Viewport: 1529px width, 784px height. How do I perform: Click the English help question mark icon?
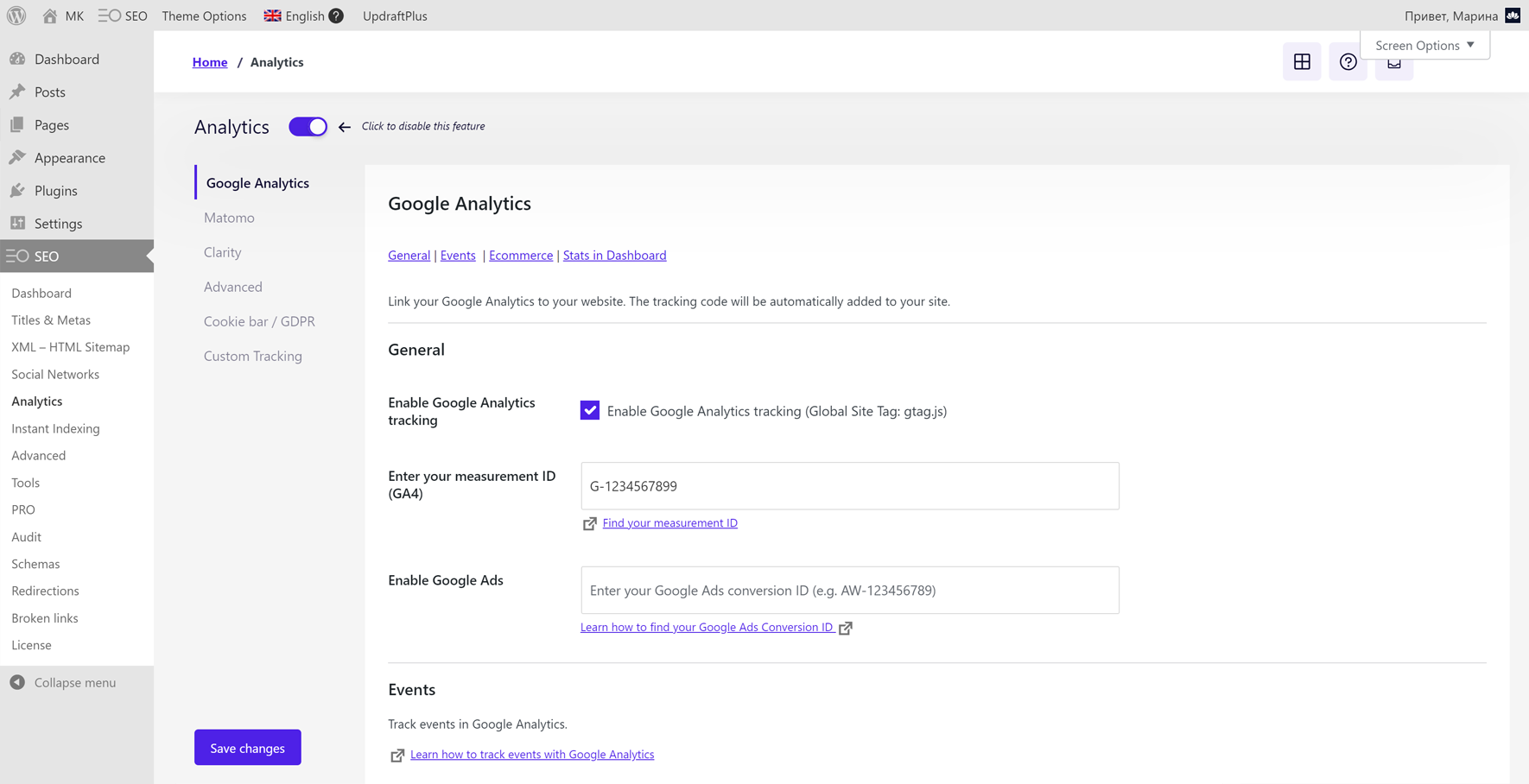tap(336, 16)
